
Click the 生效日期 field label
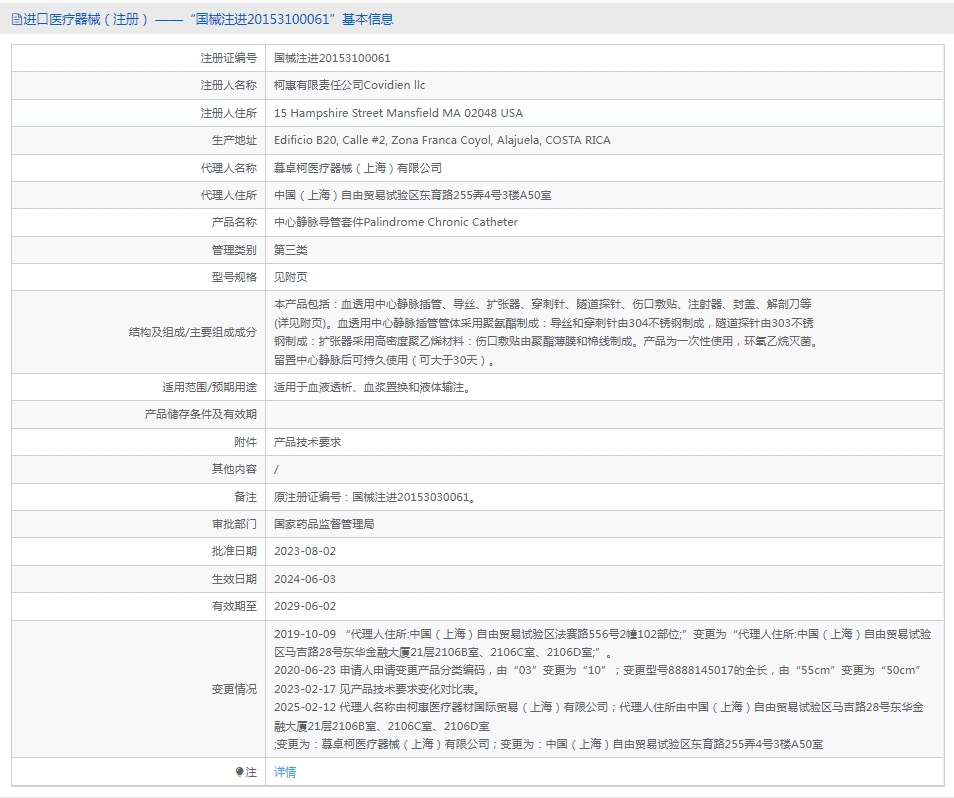coord(234,579)
